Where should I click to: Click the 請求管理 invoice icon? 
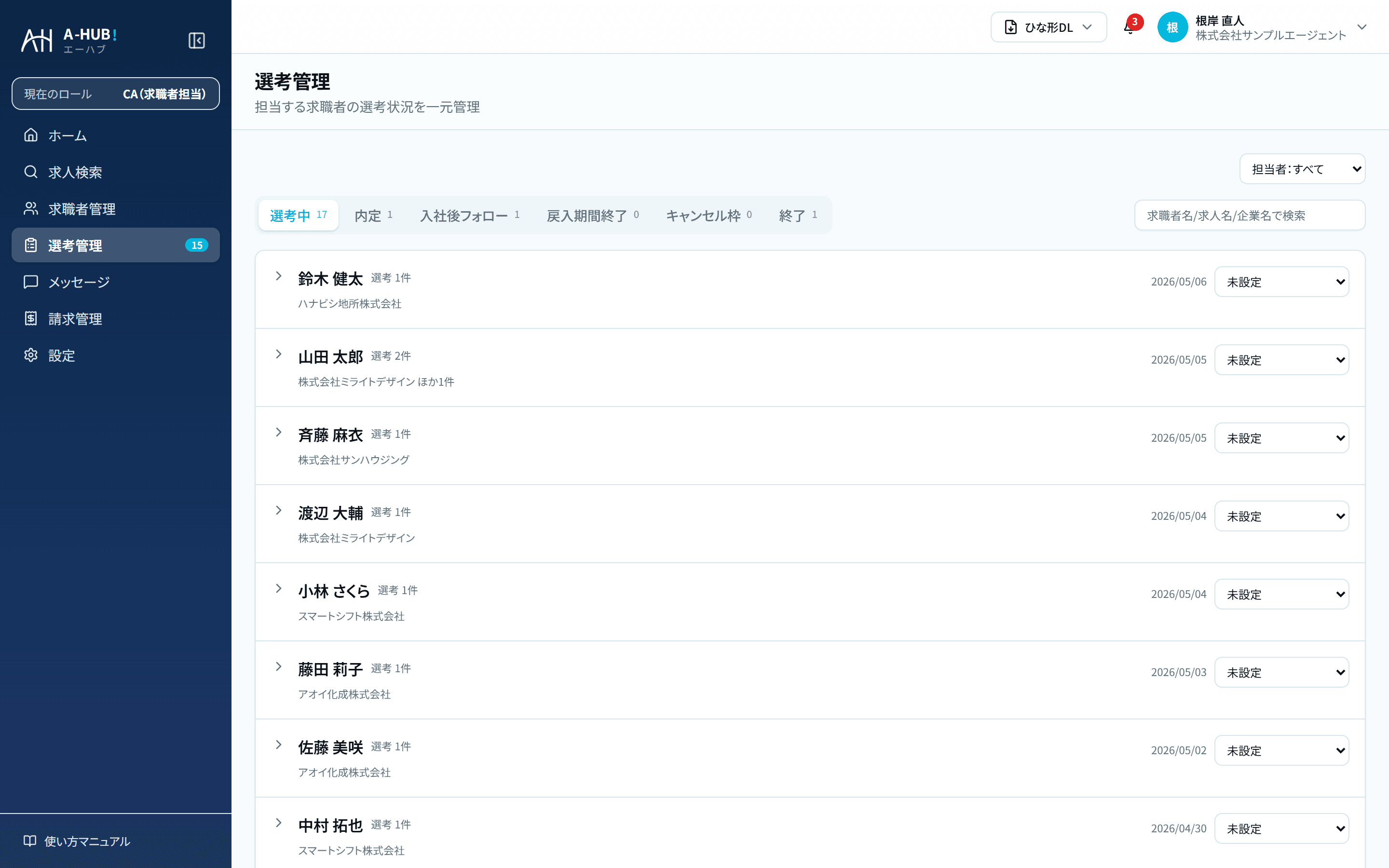point(31,319)
